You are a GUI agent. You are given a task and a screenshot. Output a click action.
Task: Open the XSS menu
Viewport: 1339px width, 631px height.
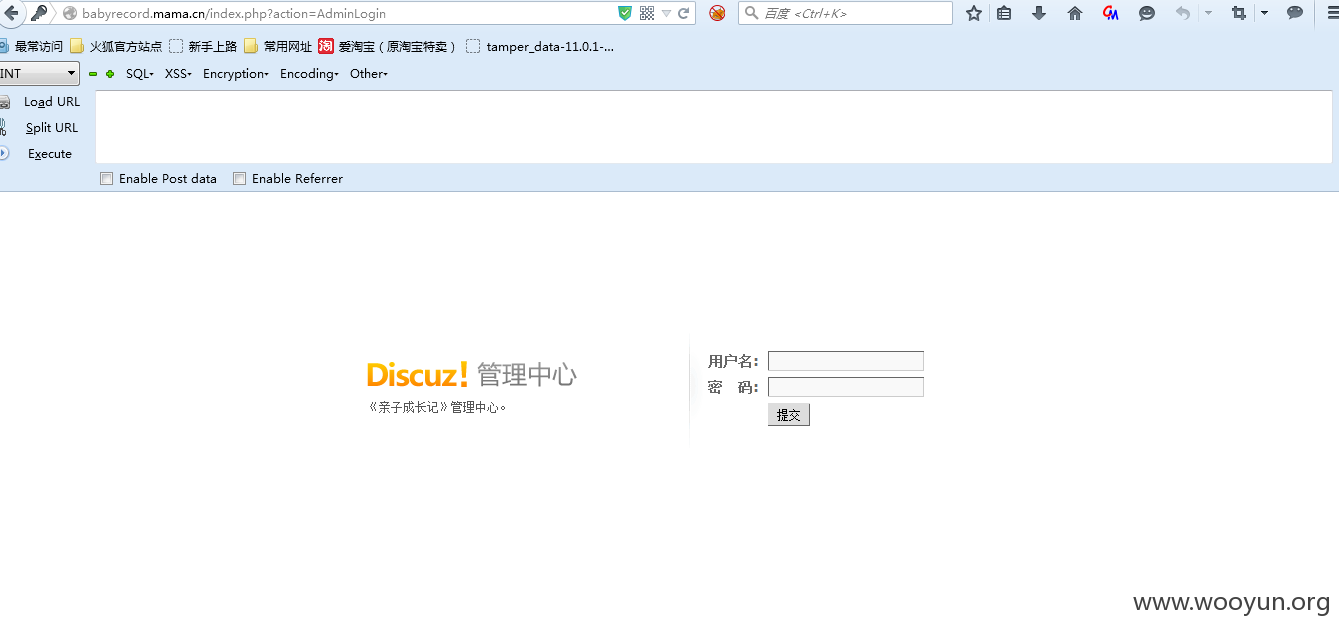[x=178, y=74]
